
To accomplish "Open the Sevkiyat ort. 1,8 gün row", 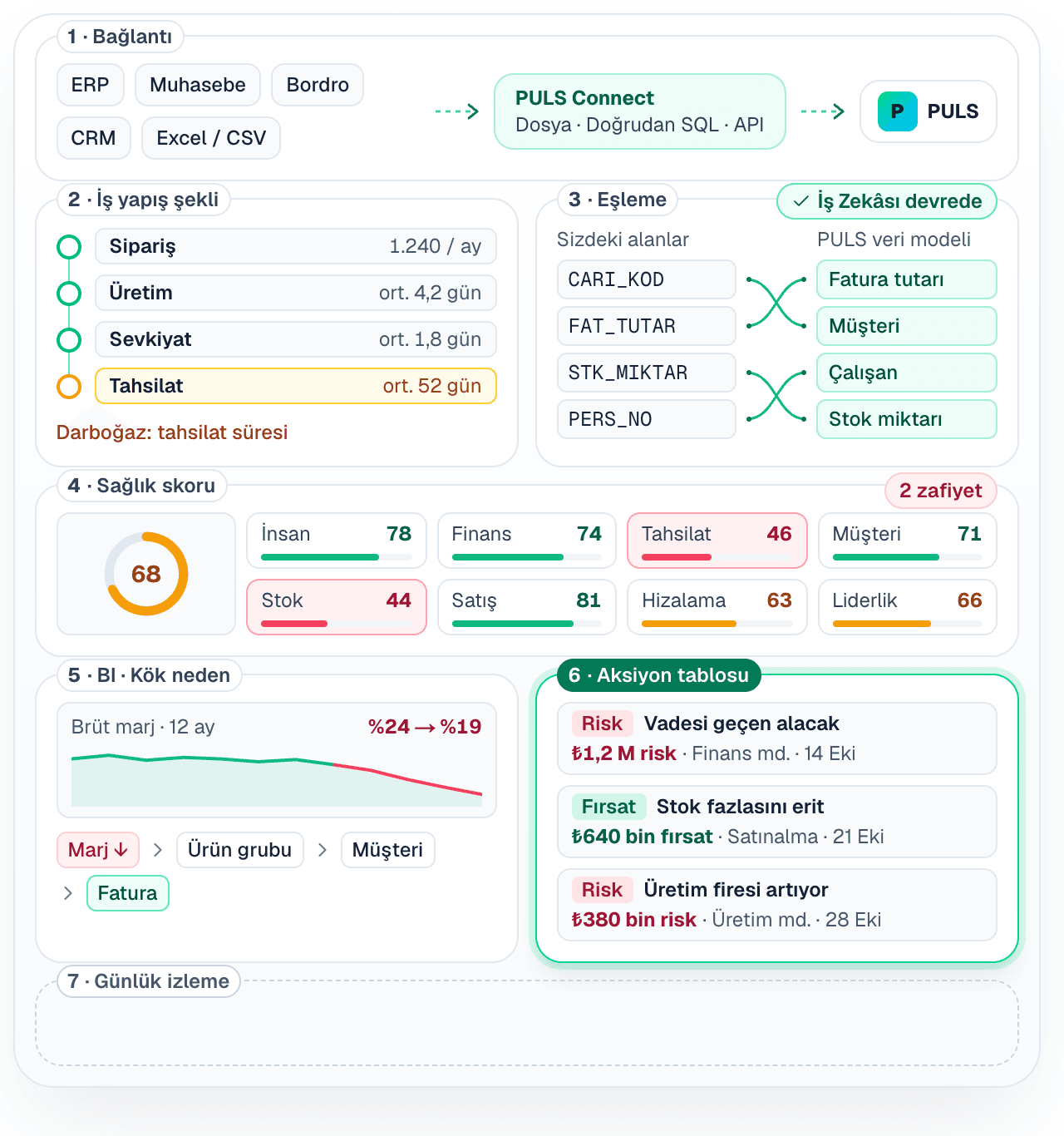I will click(x=296, y=339).
